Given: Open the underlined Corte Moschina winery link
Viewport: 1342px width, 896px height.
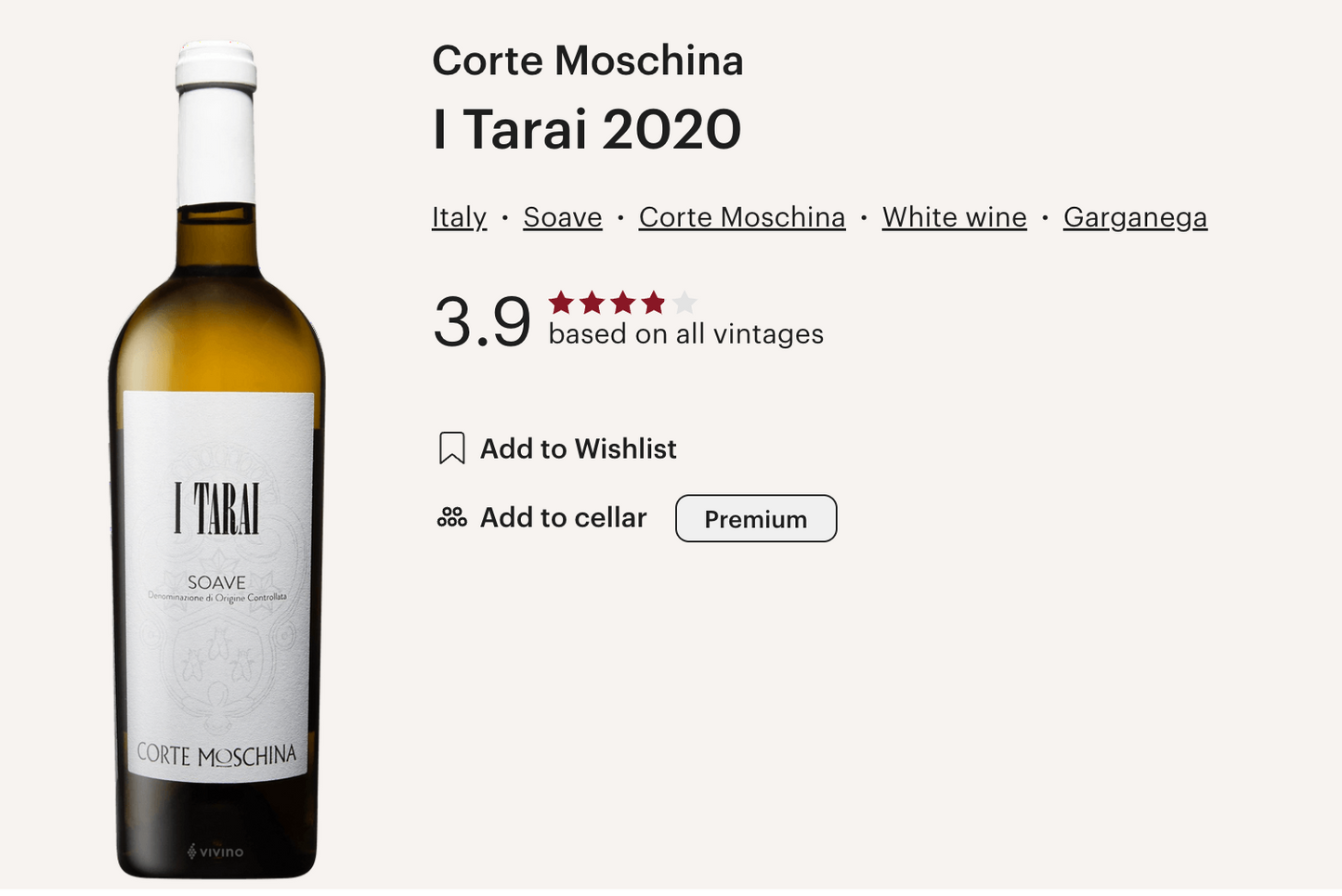Looking at the screenshot, I should [x=742, y=217].
